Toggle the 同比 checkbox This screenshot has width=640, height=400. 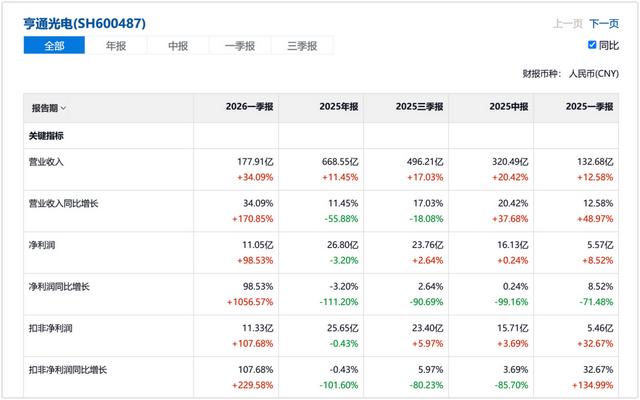592,45
